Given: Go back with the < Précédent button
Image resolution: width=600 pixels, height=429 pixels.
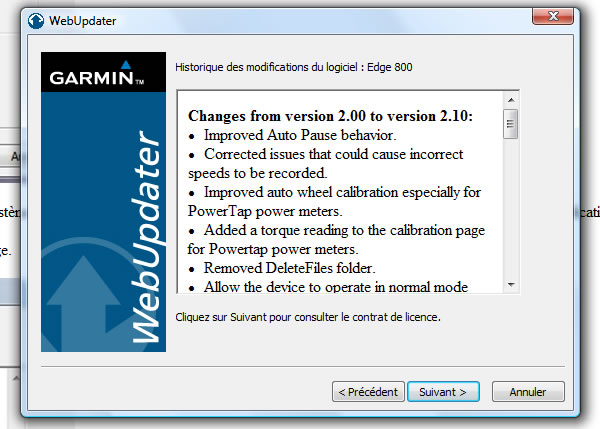Looking at the screenshot, I should tap(368, 391).
